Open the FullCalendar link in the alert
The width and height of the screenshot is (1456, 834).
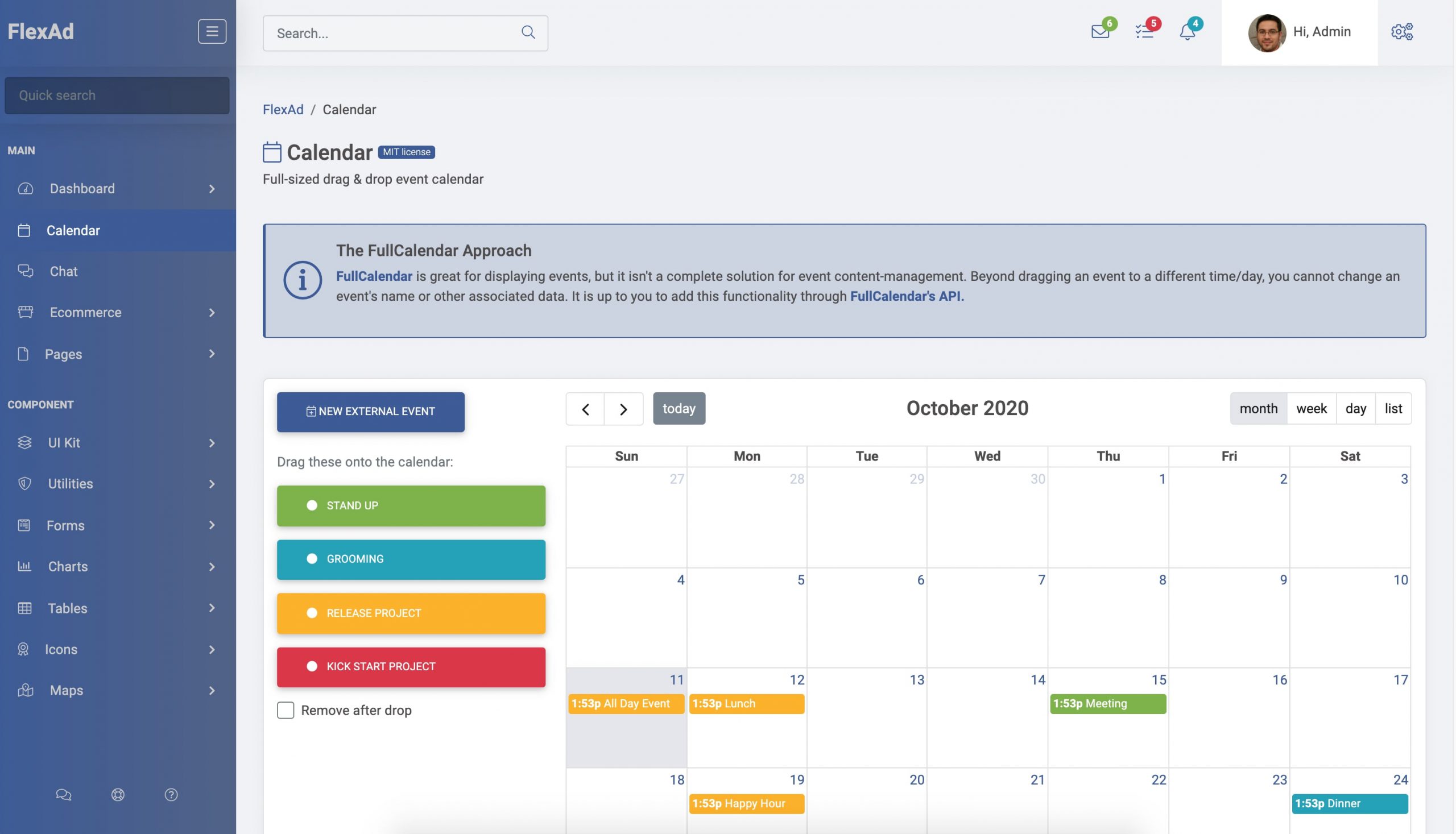click(x=374, y=276)
